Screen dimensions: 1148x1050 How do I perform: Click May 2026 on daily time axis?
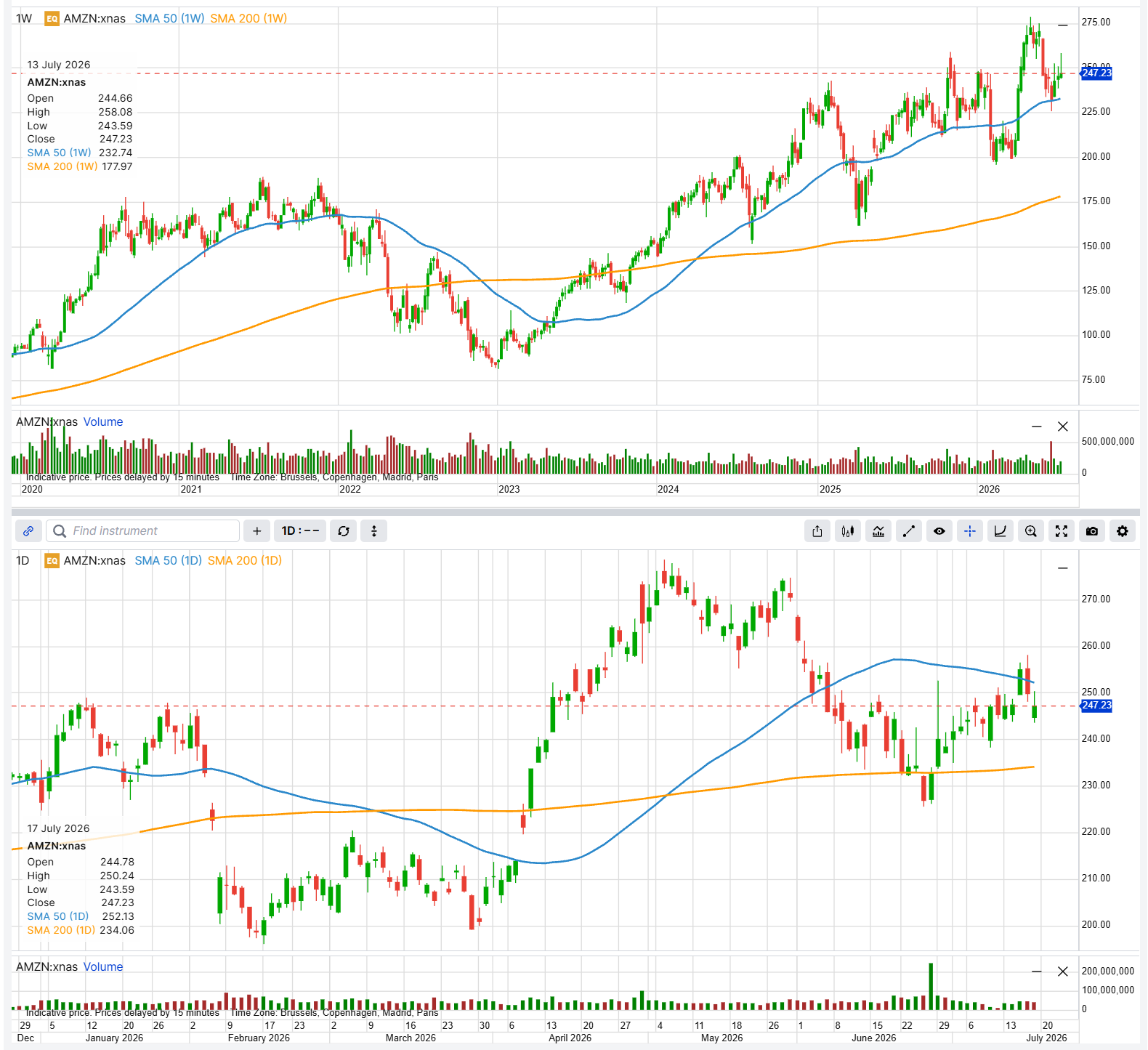click(x=722, y=1038)
